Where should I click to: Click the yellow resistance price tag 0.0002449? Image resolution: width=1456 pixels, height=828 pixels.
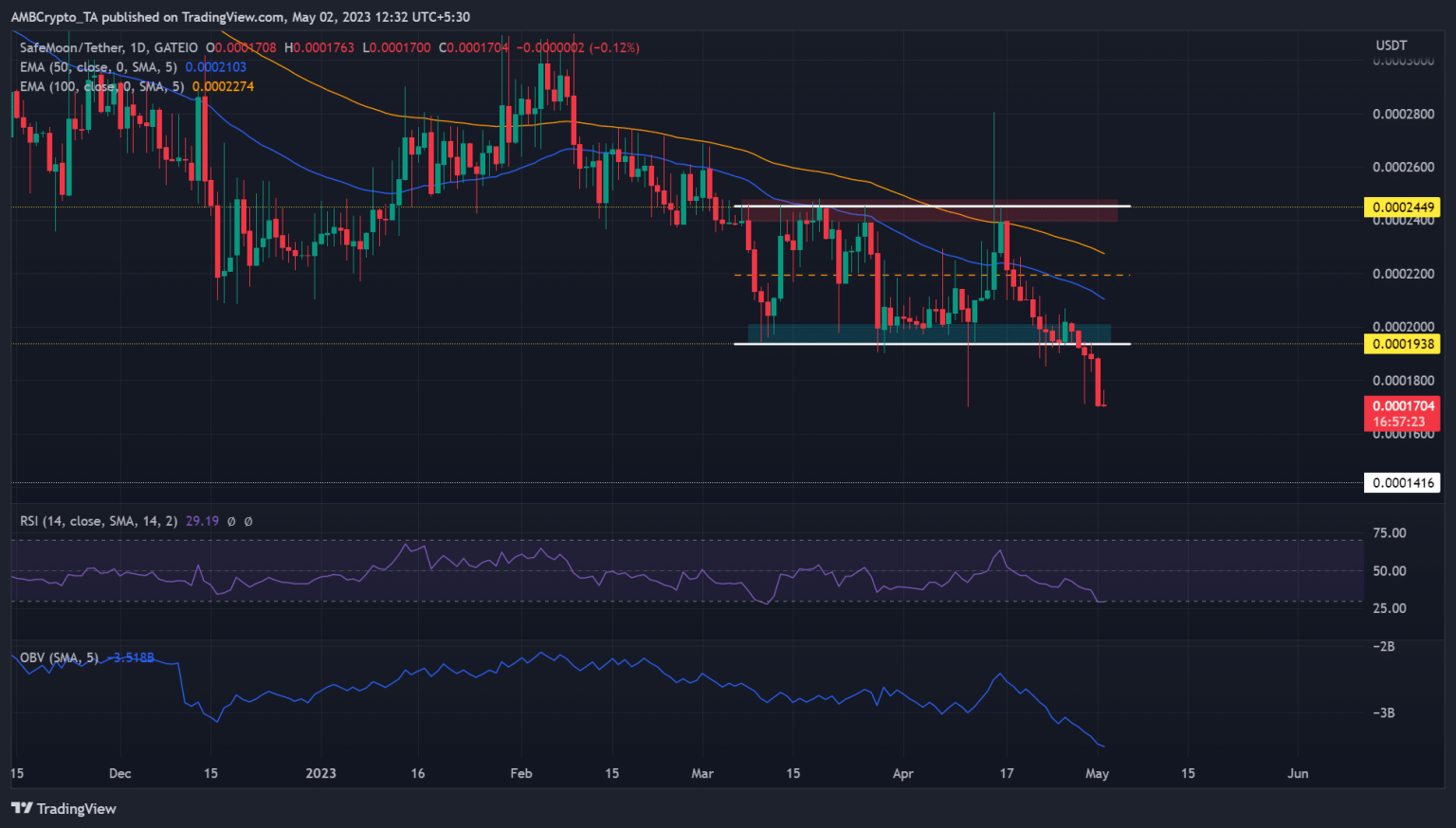pos(1402,207)
